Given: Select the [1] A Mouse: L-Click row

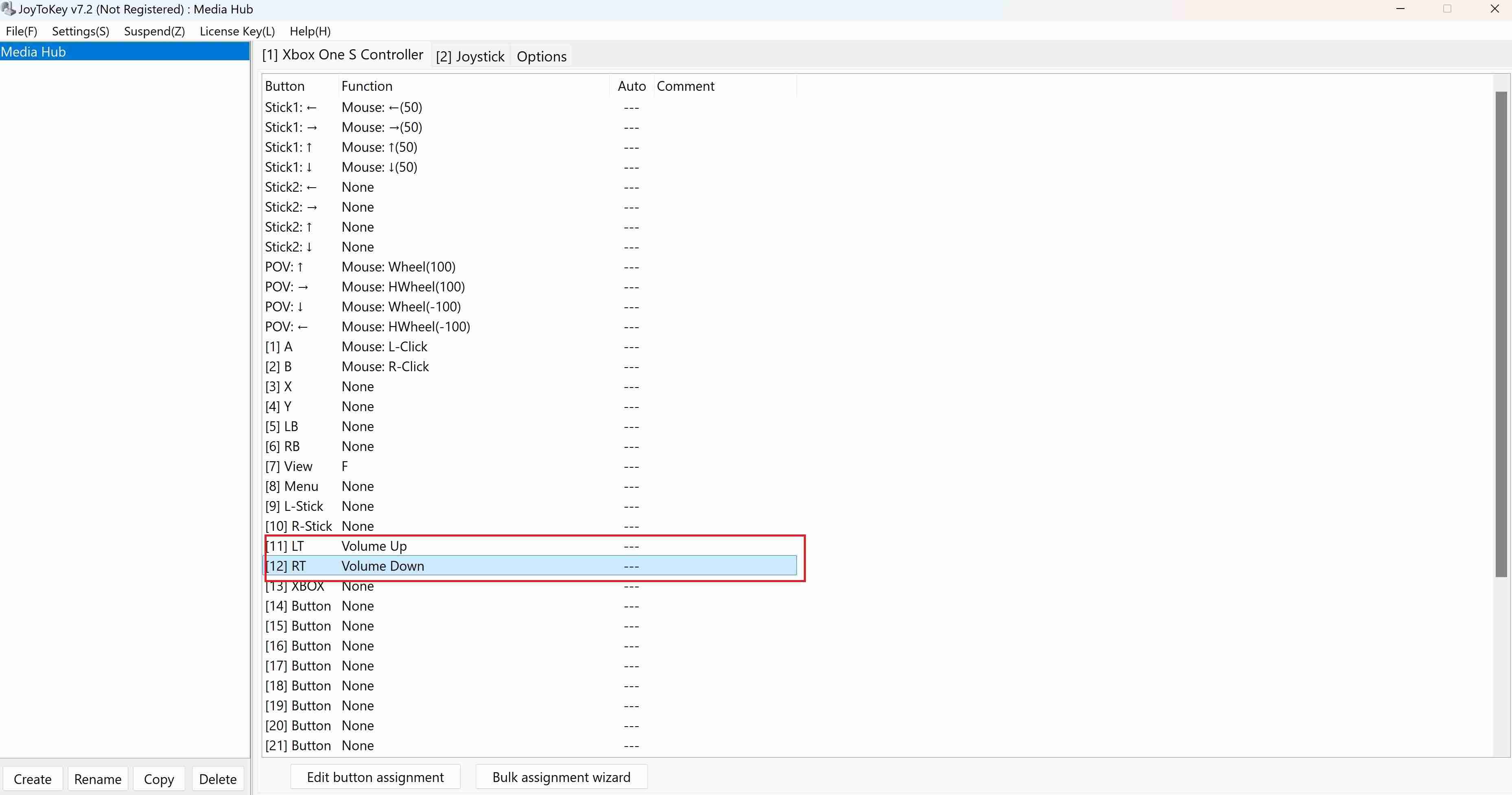Looking at the screenshot, I should [x=530, y=347].
